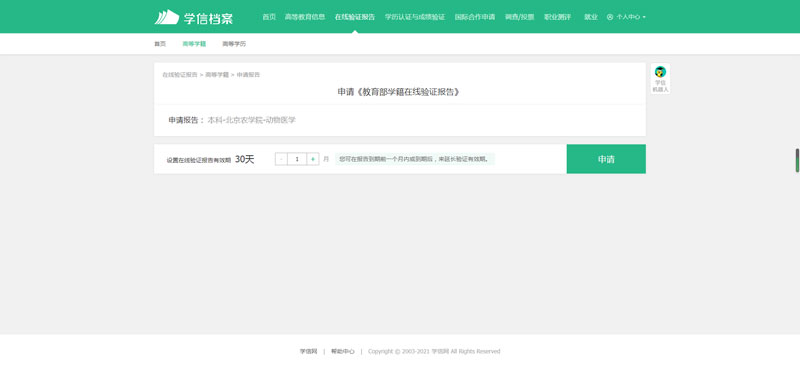
Task: Decrease months with the minus button
Action: coord(281,159)
